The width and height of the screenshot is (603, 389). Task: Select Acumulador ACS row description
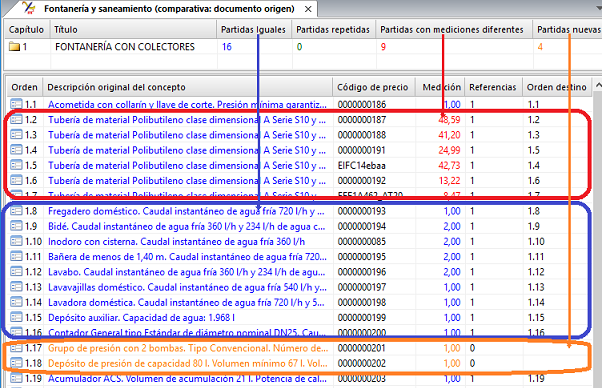coord(187,379)
